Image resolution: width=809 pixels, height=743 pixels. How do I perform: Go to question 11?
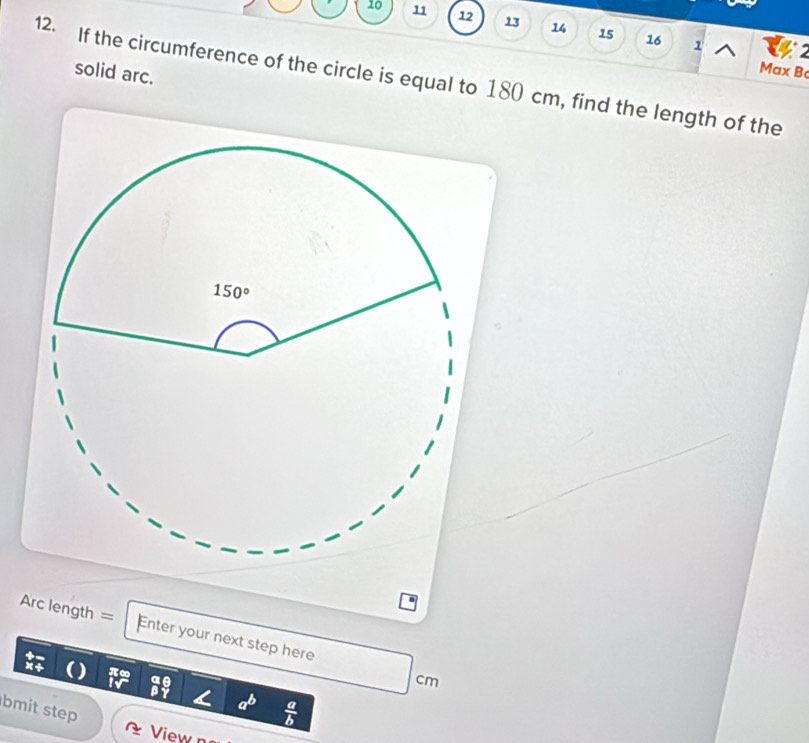click(419, 11)
